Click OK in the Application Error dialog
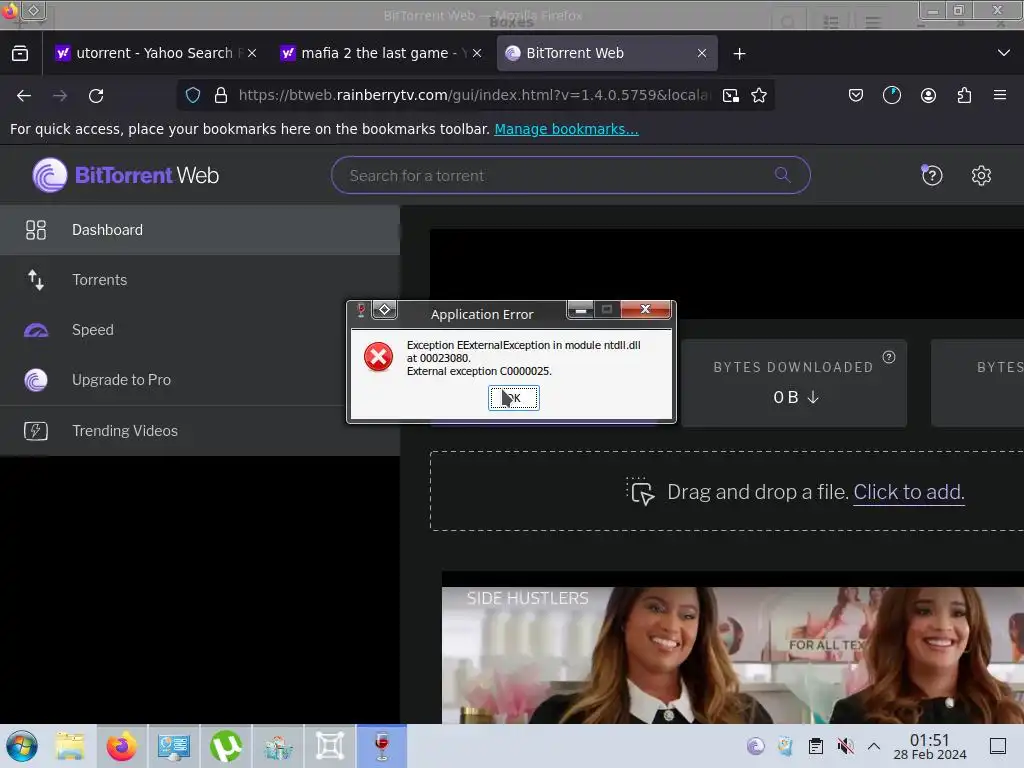The width and height of the screenshot is (1024, 768). [x=513, y=398]
